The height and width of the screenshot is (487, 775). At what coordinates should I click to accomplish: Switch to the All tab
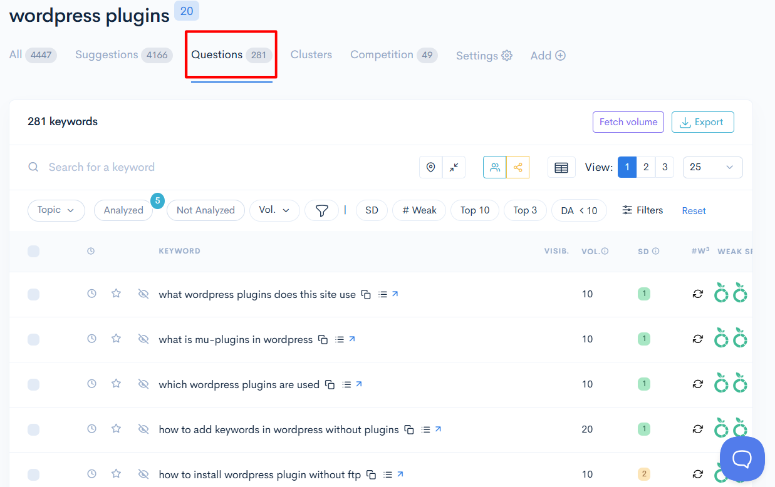(x=33, y=55)
